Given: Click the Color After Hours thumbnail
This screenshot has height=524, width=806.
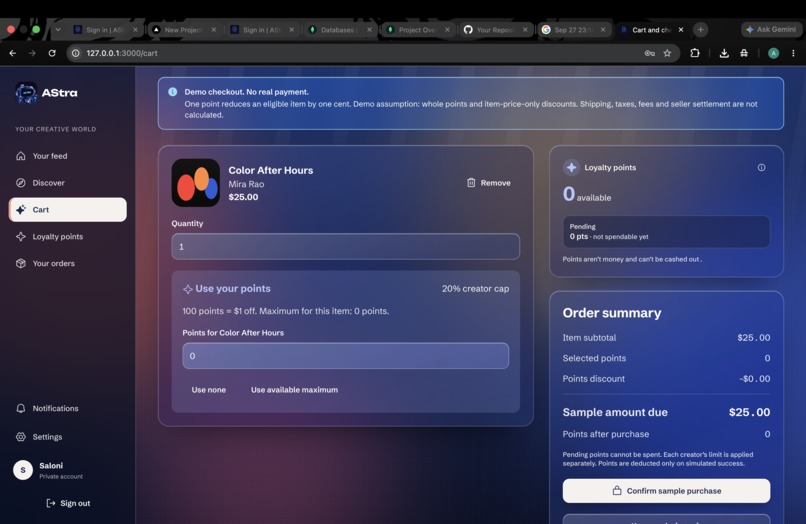Looking at the screenshot, I should pos(195,183).
